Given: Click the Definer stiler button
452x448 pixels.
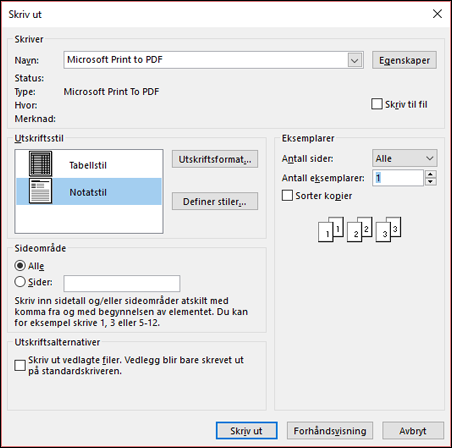Looking at the screenshot, I should 215,201.
